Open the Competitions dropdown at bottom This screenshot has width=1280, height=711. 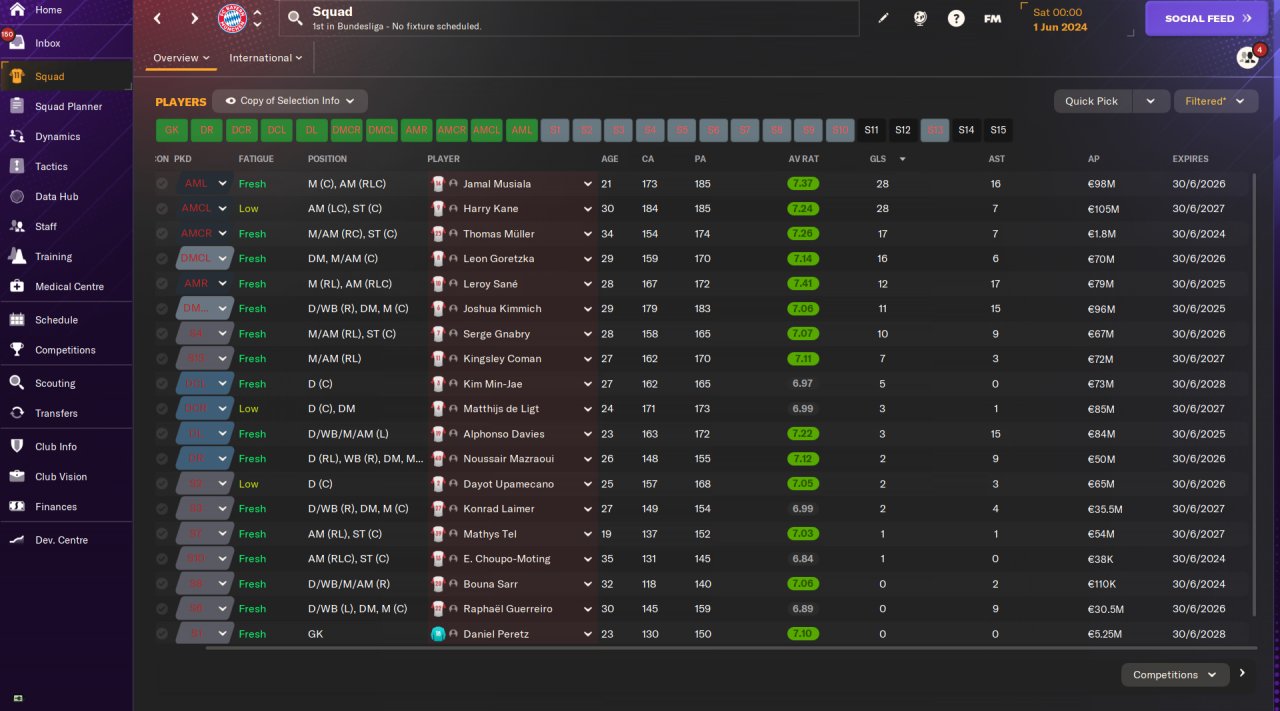1175,675
